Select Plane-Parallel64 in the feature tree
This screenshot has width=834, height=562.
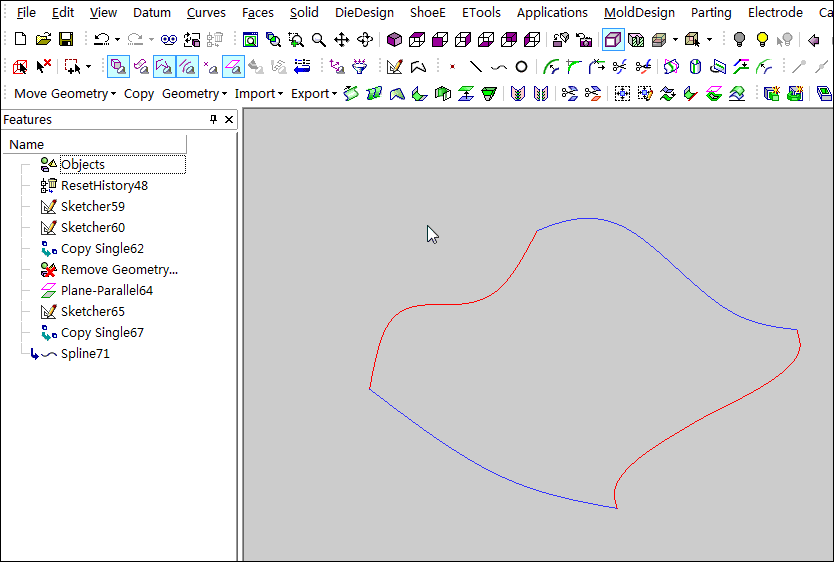pos(106,291)
